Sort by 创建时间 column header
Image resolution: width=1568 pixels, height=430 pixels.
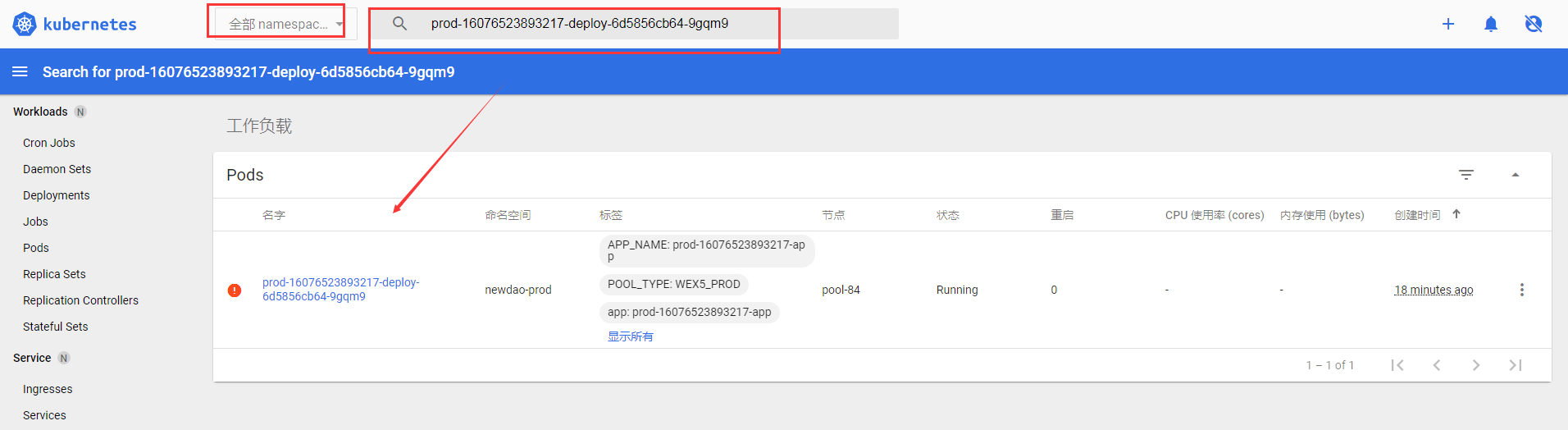1417,215
